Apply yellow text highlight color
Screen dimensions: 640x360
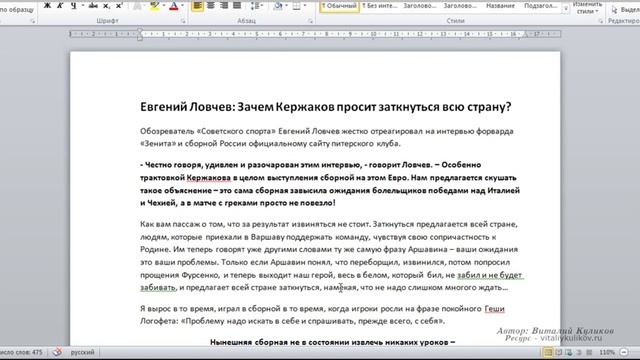coord(154,5)
